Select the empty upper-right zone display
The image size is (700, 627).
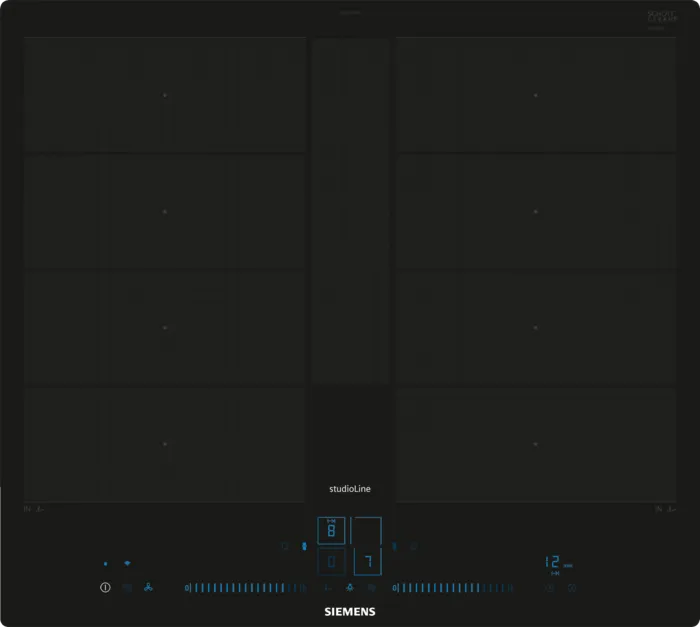click(367, 530)
